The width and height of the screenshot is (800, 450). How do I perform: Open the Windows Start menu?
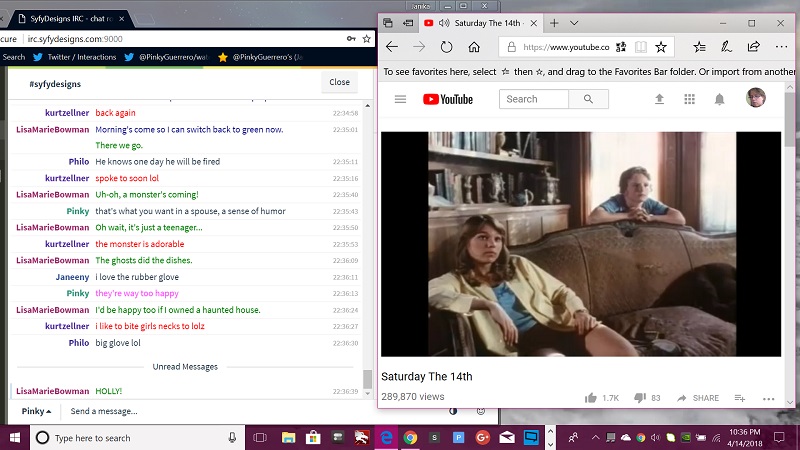[x=14, y=438]
